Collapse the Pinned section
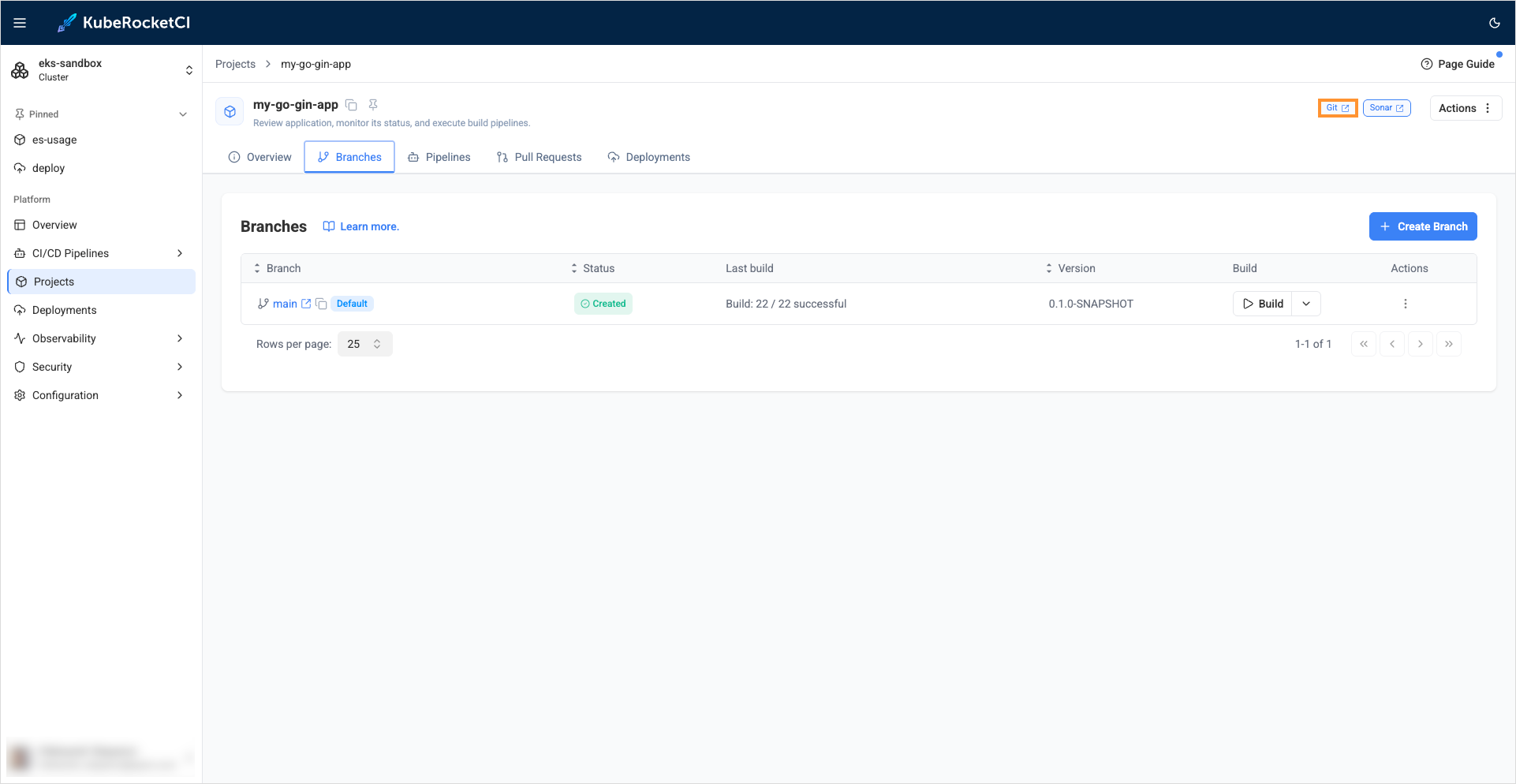The image size is (1516, 784). tap(183, 114)
